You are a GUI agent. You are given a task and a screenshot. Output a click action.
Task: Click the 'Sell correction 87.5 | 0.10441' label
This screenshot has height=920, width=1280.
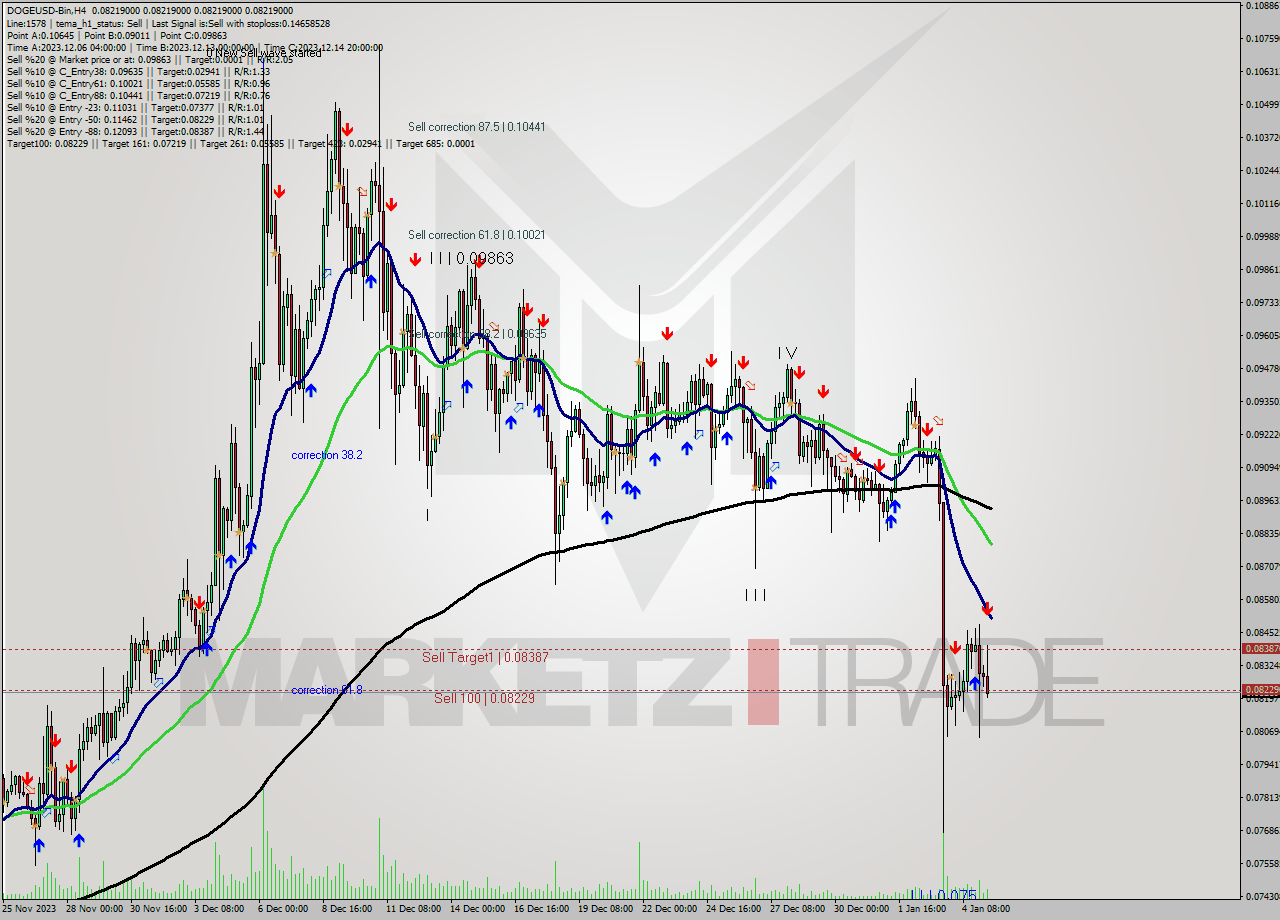click(x=476, y=127)
